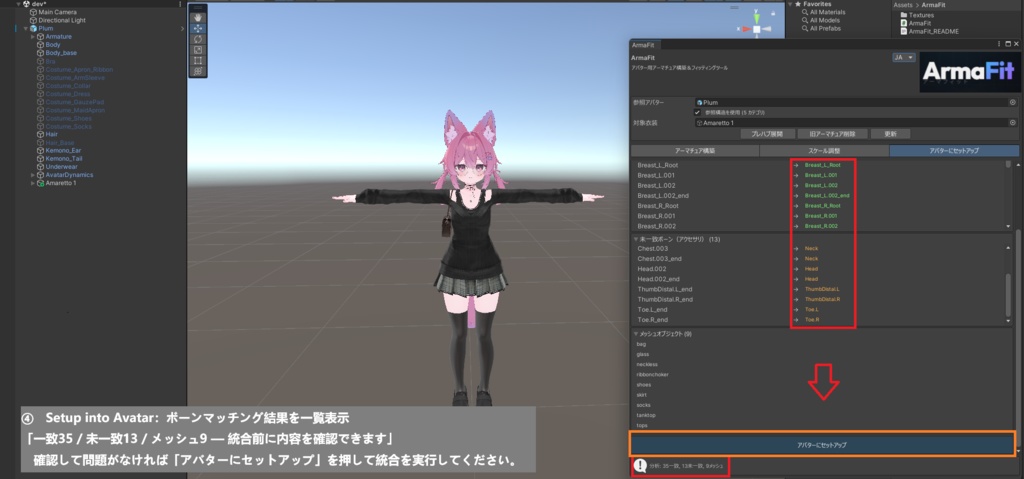Screen dimensions: 1024x479
Task: Open the object picker for the Plum field
Action: (1013, 103)
